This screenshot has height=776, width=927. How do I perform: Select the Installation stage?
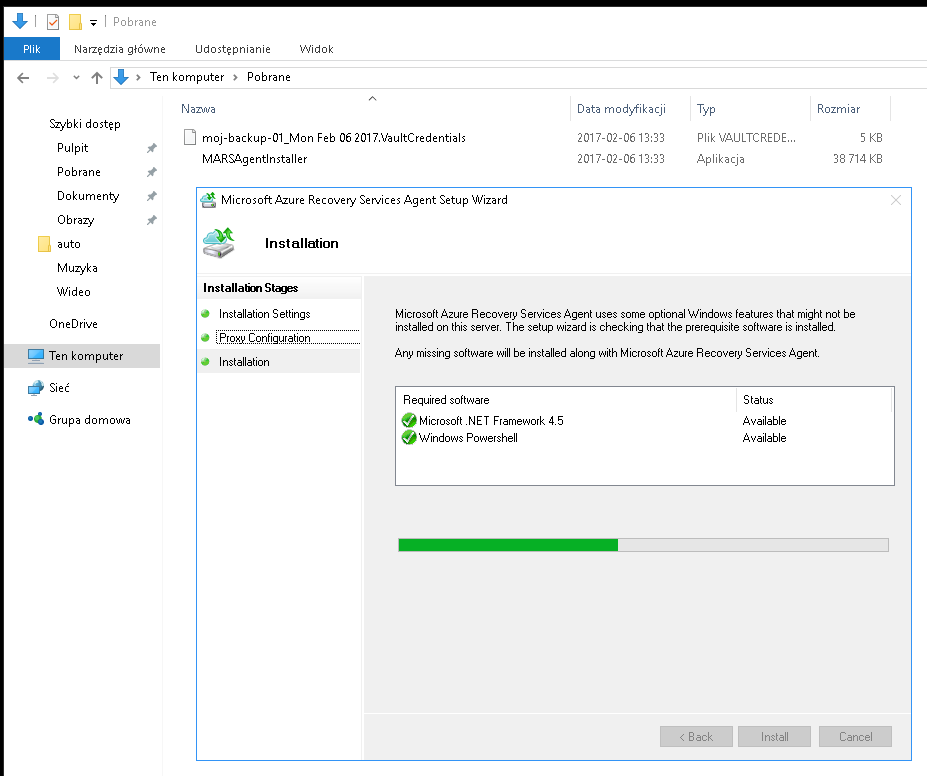coord(244,362)
